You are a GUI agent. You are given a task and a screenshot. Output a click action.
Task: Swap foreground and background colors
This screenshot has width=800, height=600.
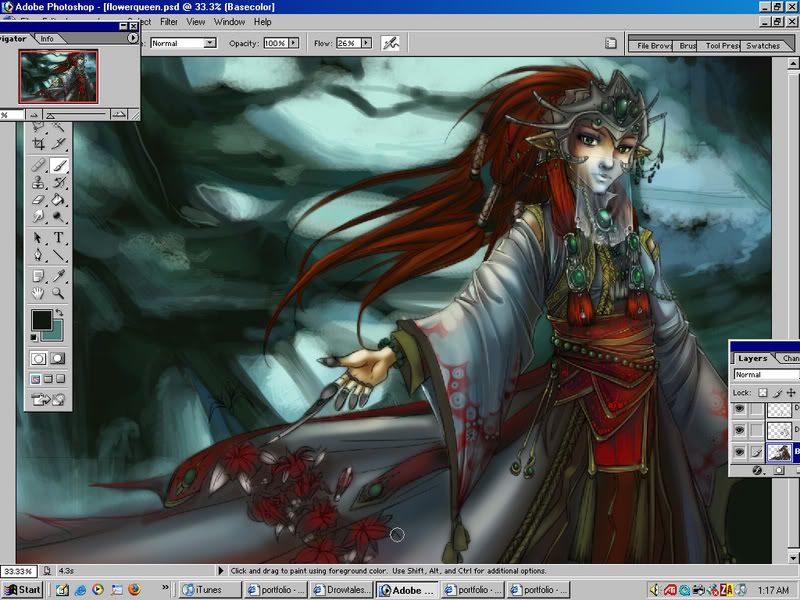pos(59,312)
